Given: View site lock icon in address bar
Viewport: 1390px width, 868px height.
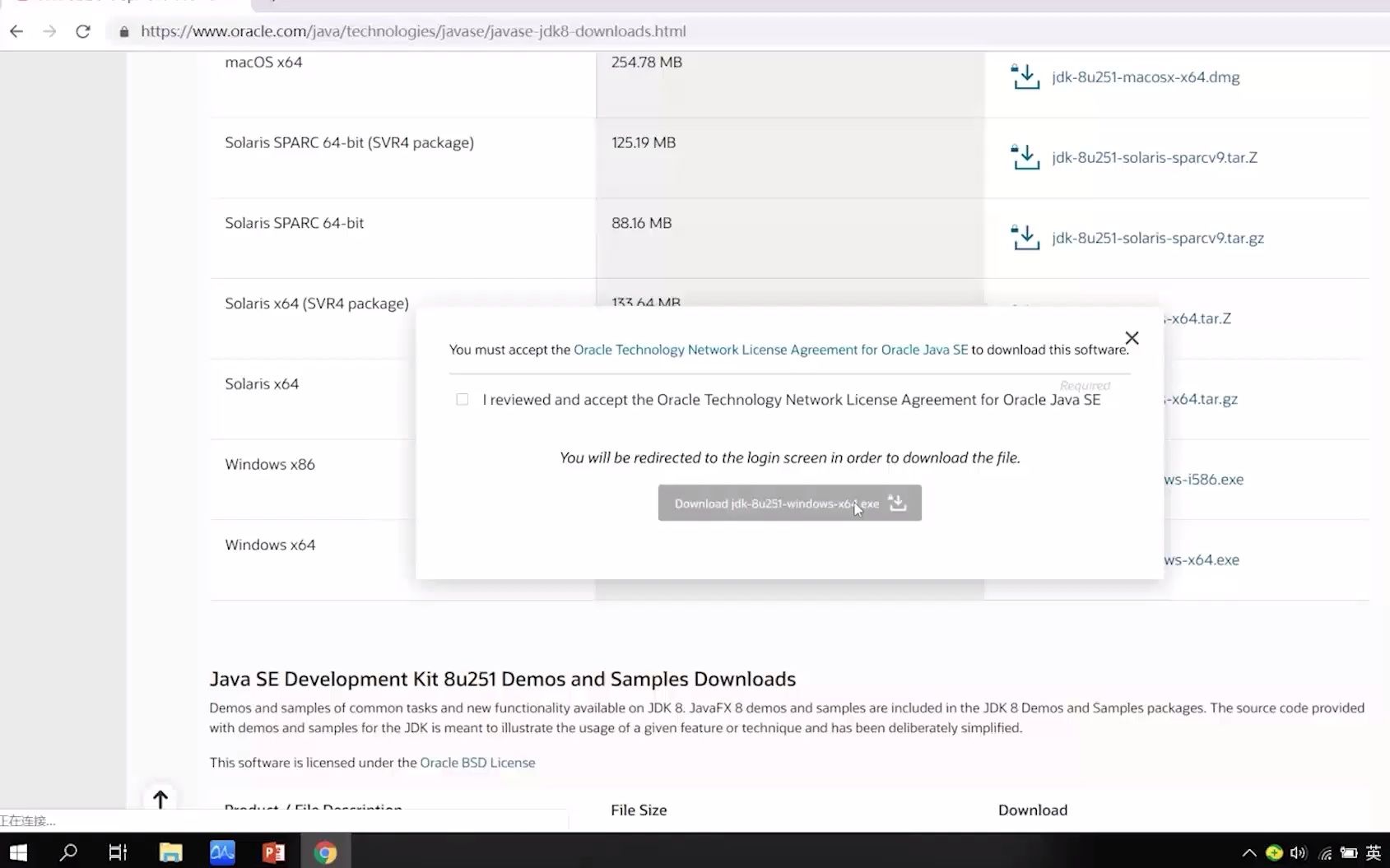Looking at the screenshot, I should (124, 32).
